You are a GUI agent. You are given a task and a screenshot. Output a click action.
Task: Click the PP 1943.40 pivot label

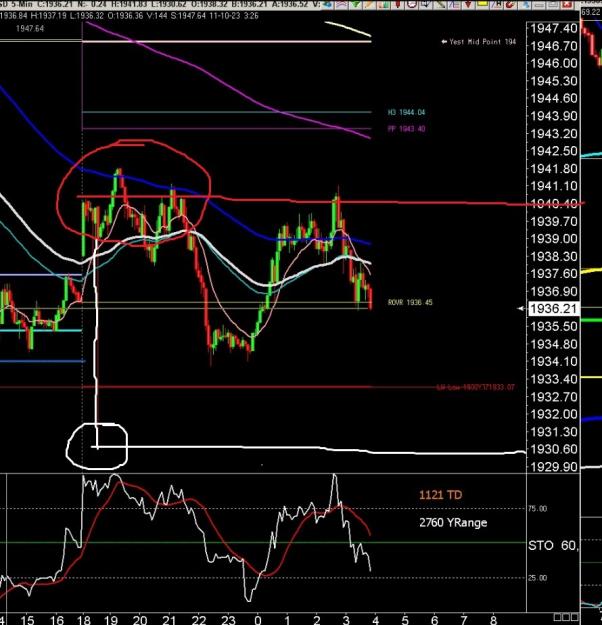406,129
